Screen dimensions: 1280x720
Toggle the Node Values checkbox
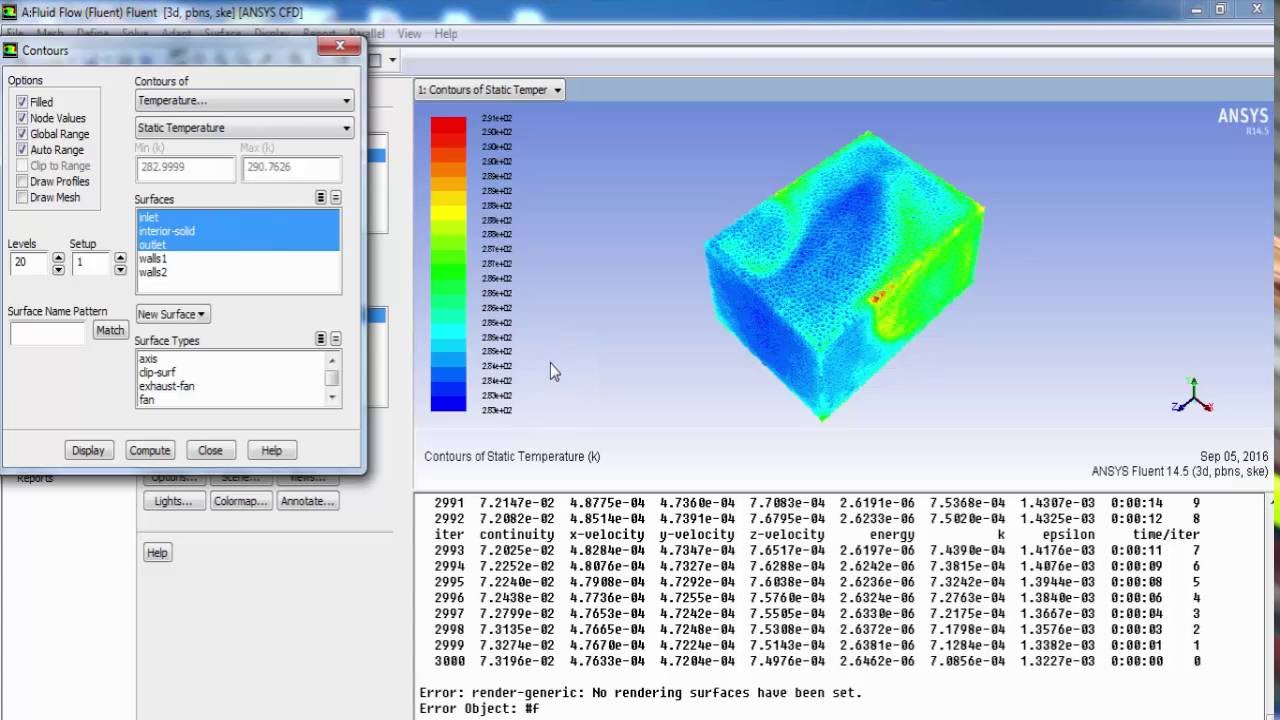(x=22, y=118)
